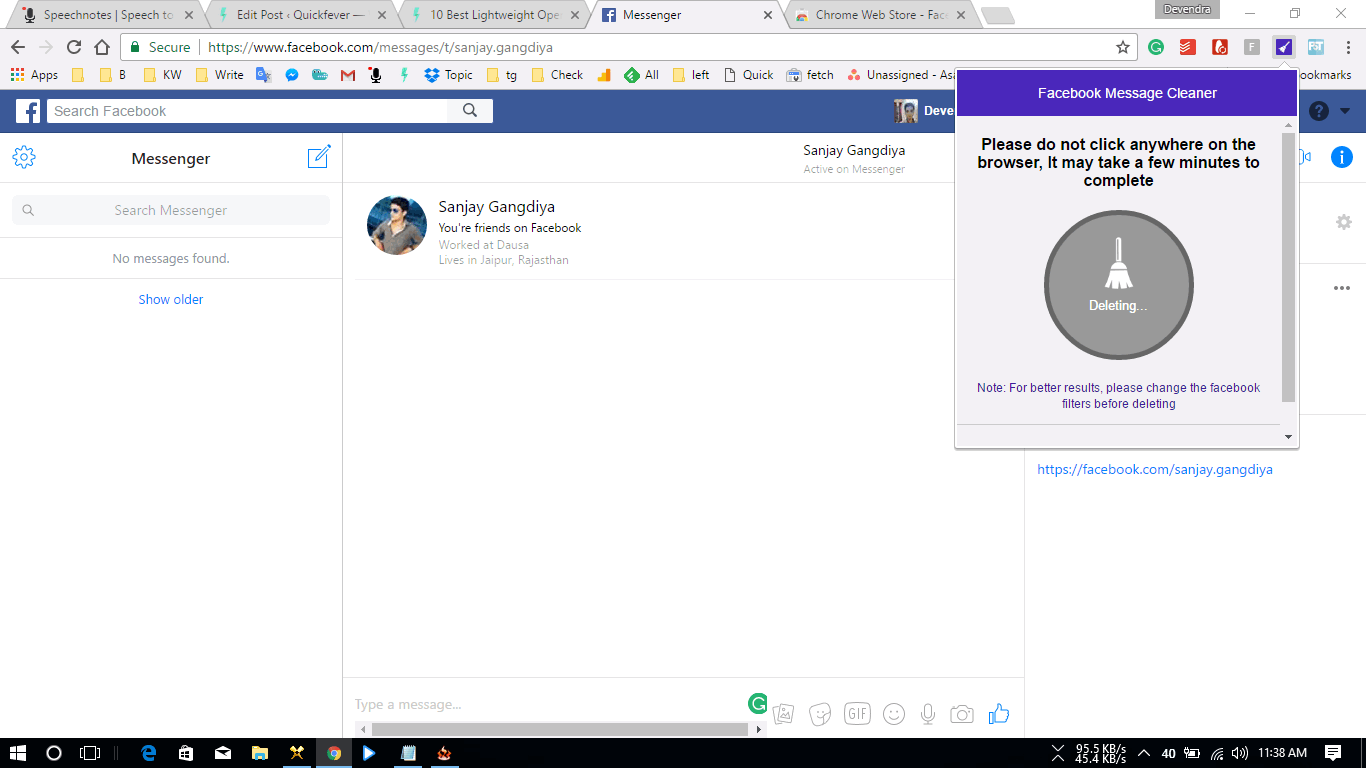Reload the page with refresh icon

(74, 47)
